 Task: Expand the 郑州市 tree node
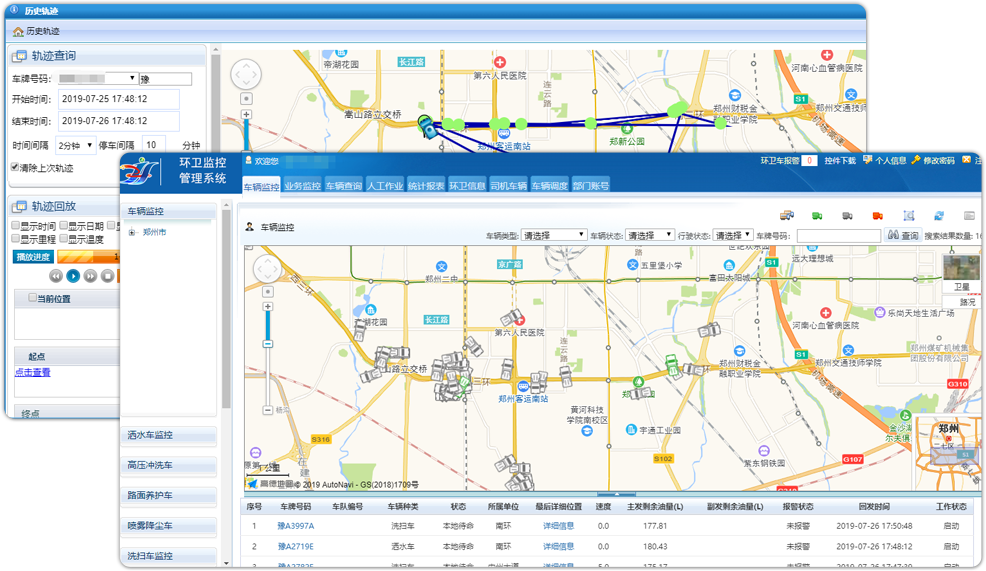[x=132, y=232]
